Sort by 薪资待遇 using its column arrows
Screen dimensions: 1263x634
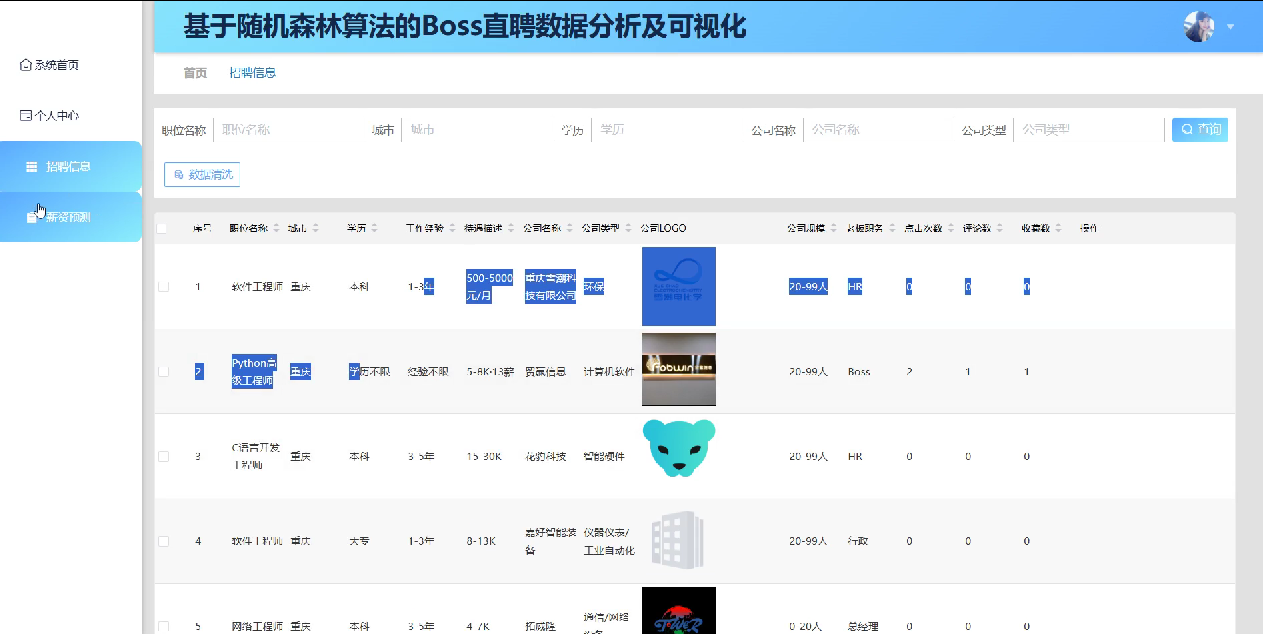coord(512,228)
